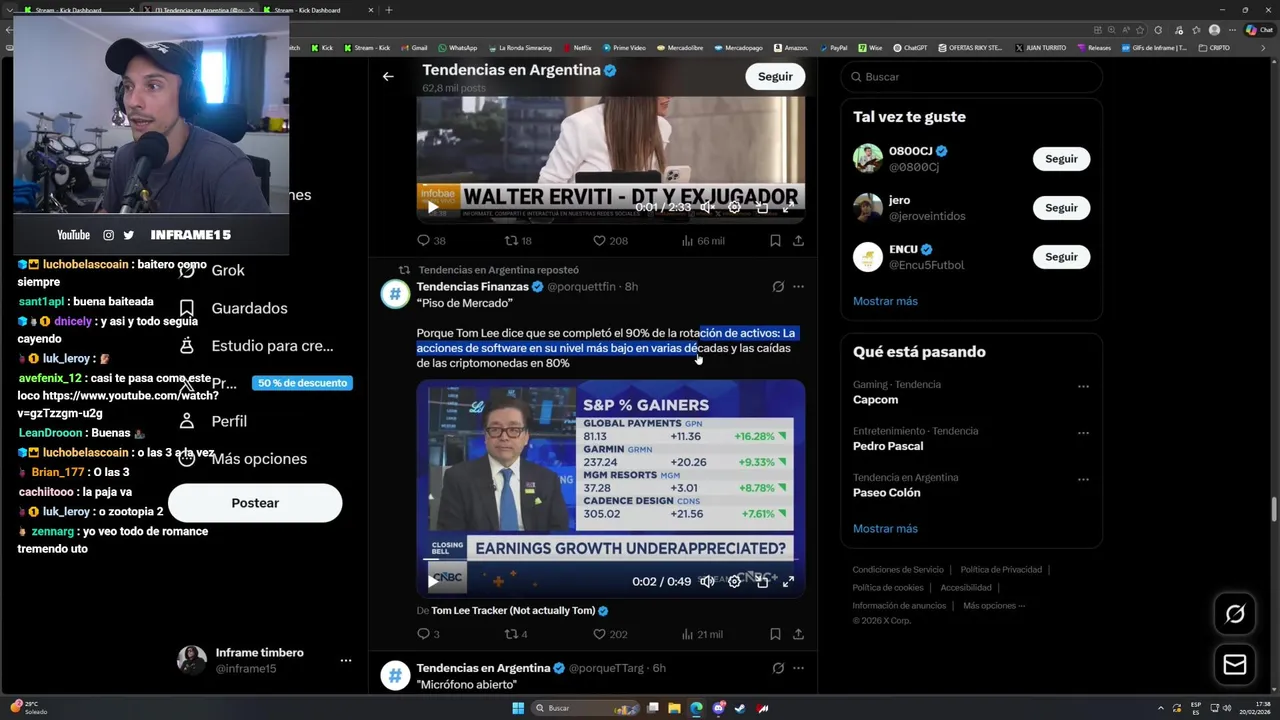This screenshot has height=720, width=1280.
Task: Open more options for Pedro Pascal trend
Action: [1083, 433]
